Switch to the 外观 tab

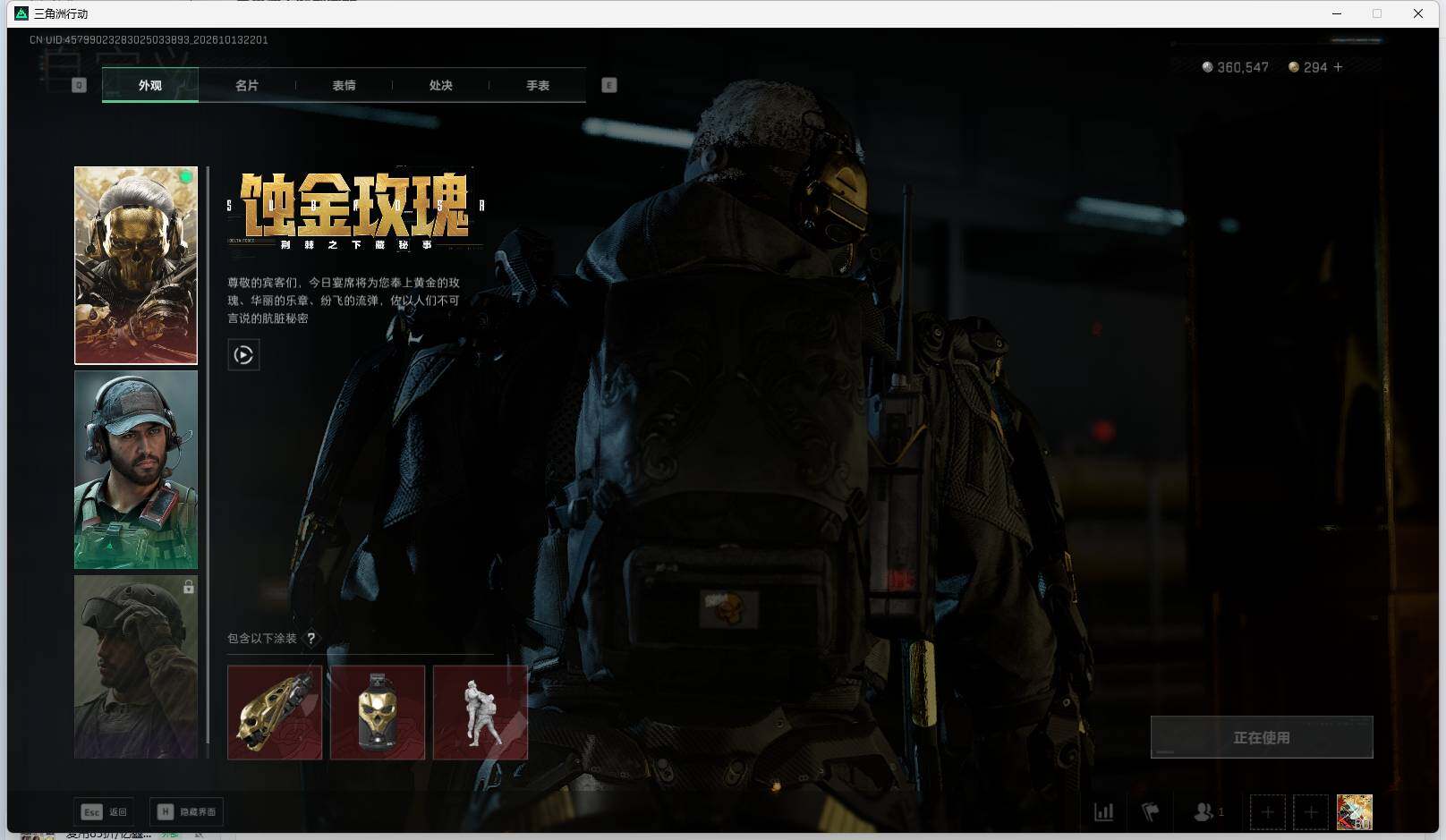(150, 85)
